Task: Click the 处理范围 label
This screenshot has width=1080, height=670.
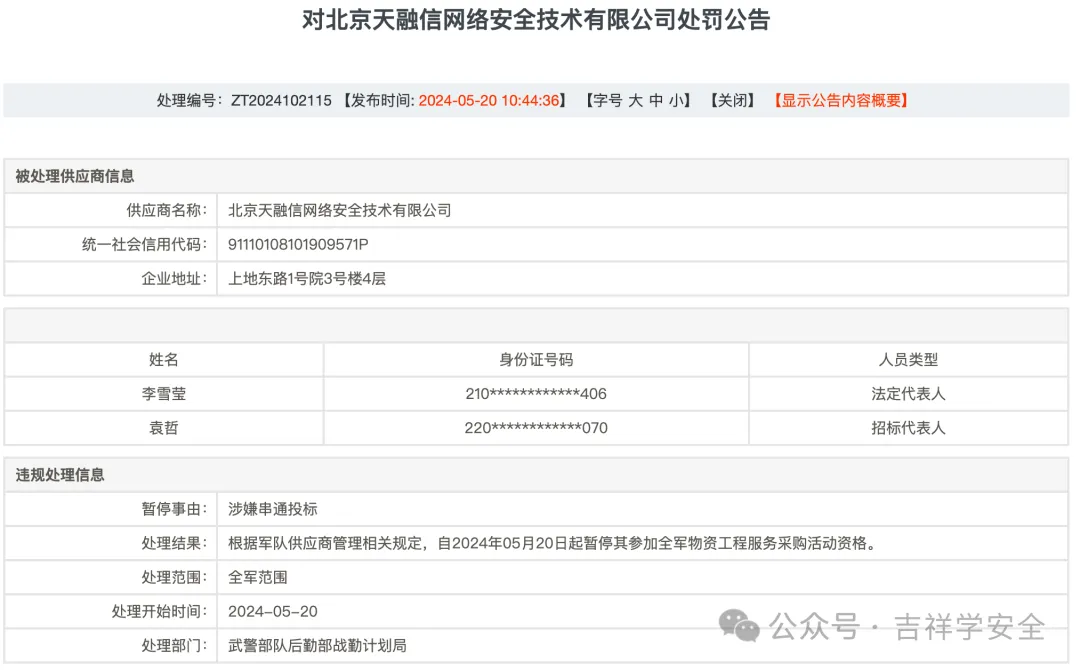Action: click(174, 578)
